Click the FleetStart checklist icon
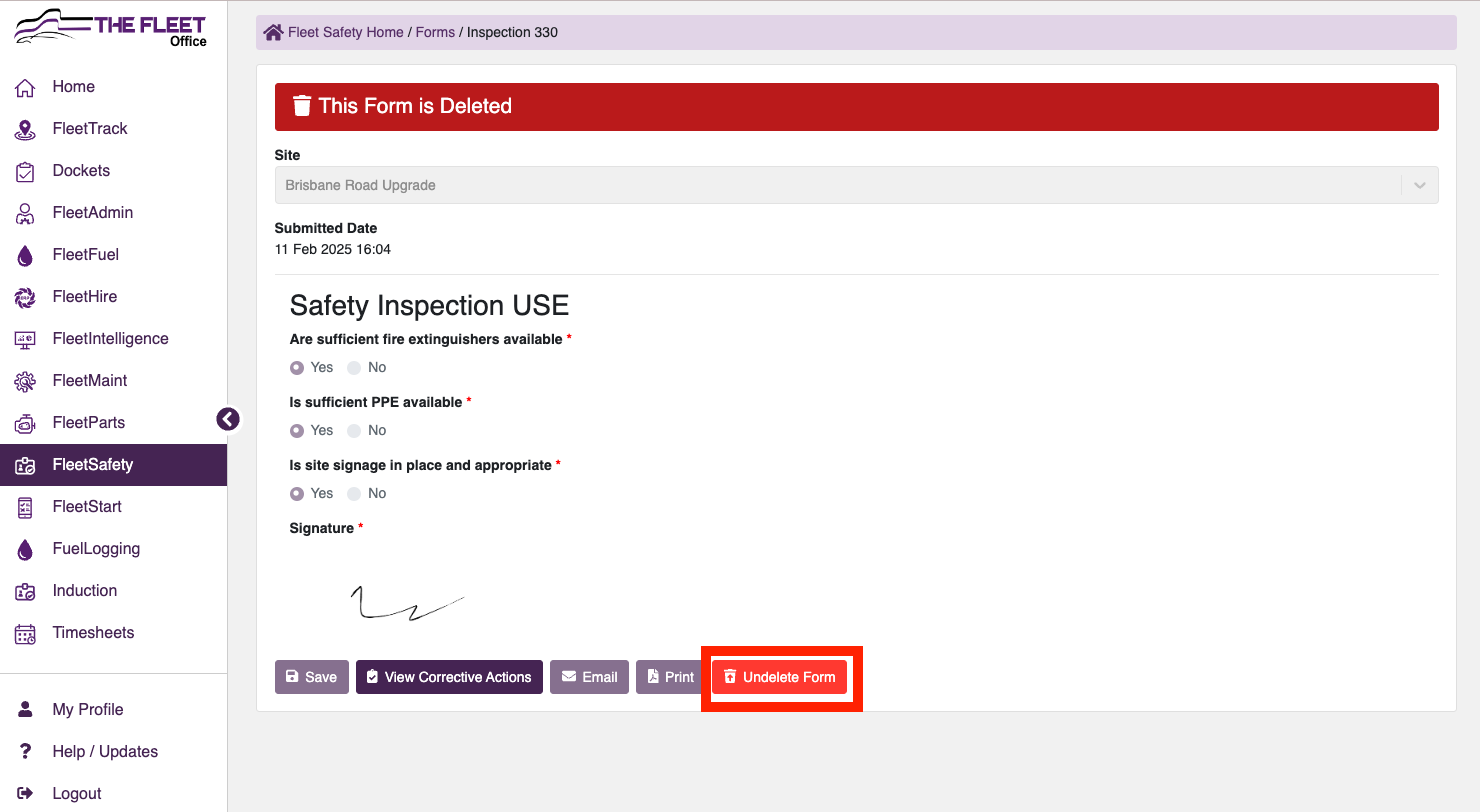This screenshot has height=812, width=1480. click(x=26, y=507)
